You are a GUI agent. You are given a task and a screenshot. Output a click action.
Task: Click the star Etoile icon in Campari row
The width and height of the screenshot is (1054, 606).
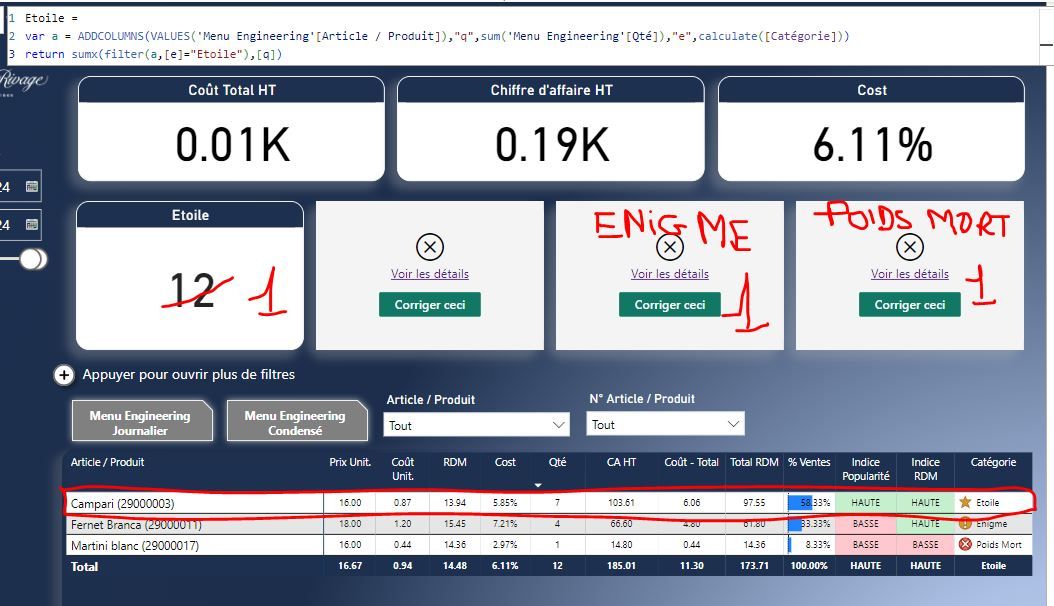[965, 502]
